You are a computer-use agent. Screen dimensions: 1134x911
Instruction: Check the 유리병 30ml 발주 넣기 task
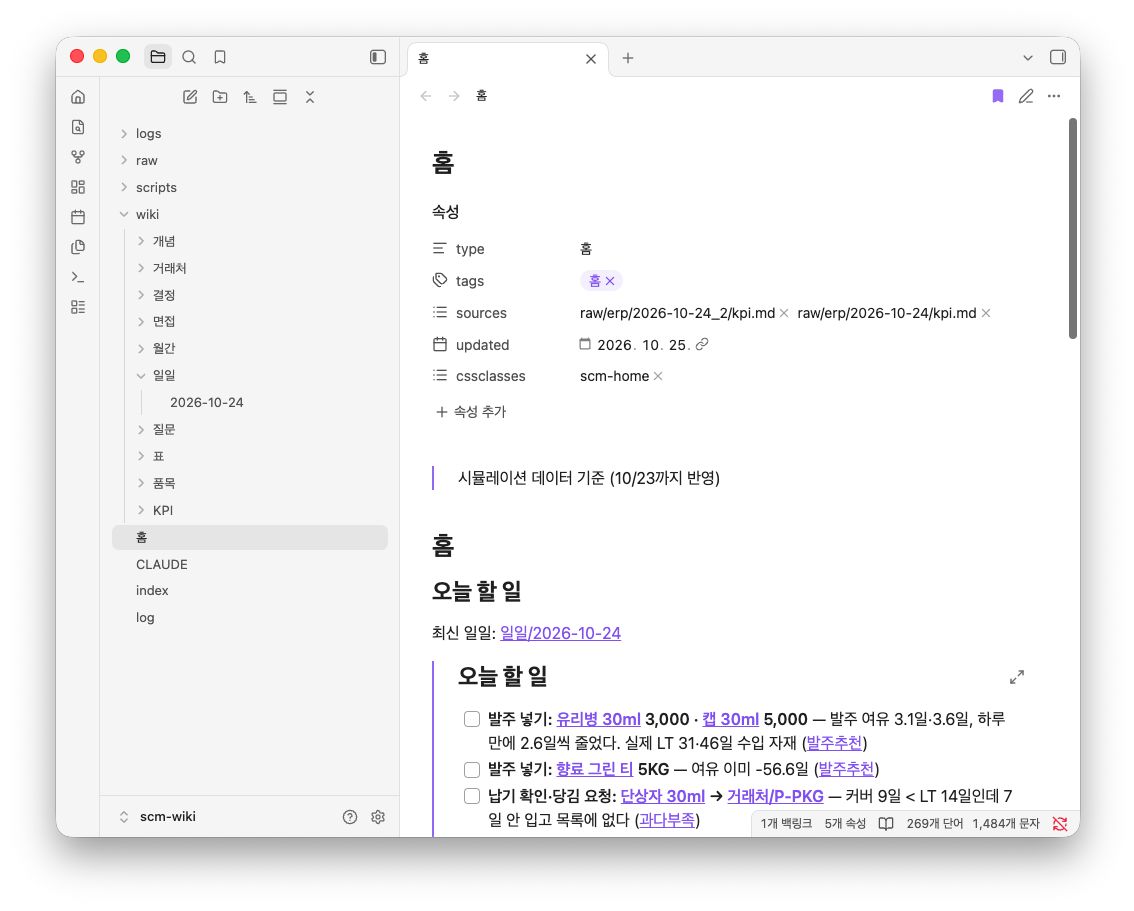point(472,719)
